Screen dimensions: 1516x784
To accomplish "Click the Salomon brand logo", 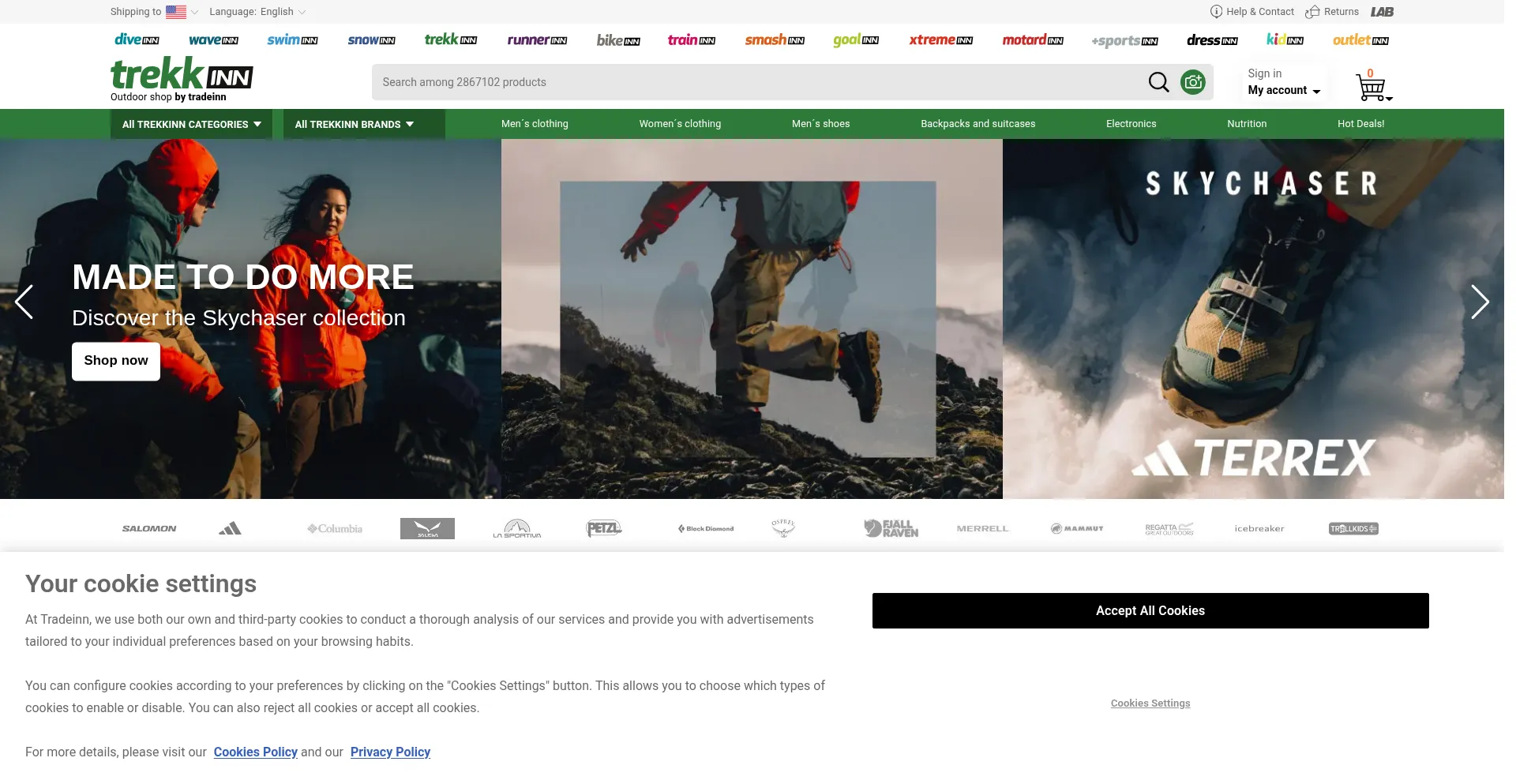I will click(x=149, y=529).
